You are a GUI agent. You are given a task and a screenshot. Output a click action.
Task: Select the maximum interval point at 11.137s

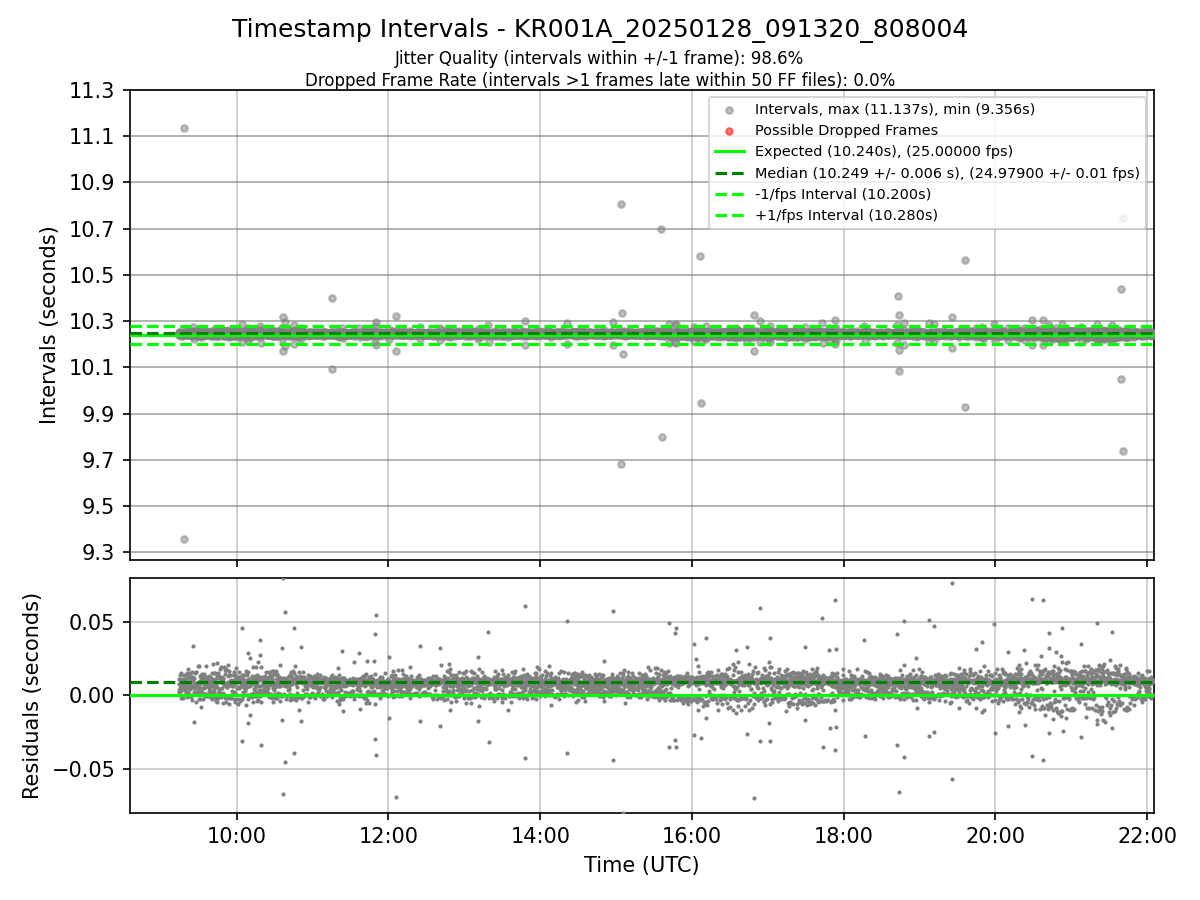pyautogui.click(x=184, y=128)
